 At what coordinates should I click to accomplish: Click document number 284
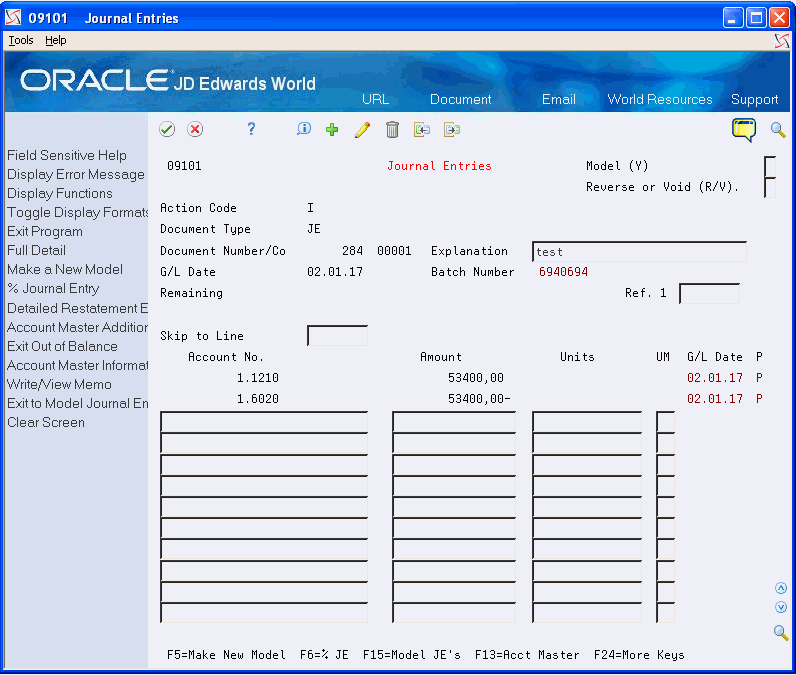[x=352, y=251]
